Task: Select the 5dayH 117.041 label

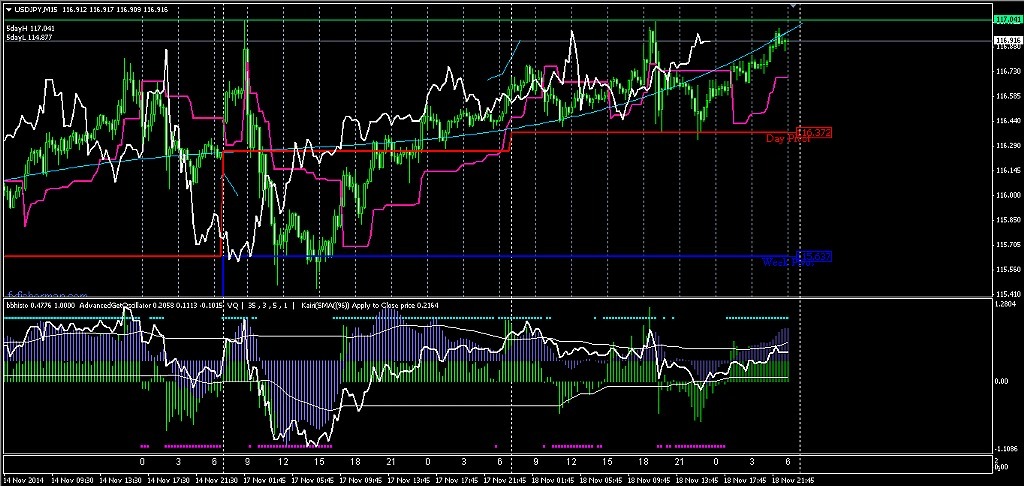Action: click(30, 28)
